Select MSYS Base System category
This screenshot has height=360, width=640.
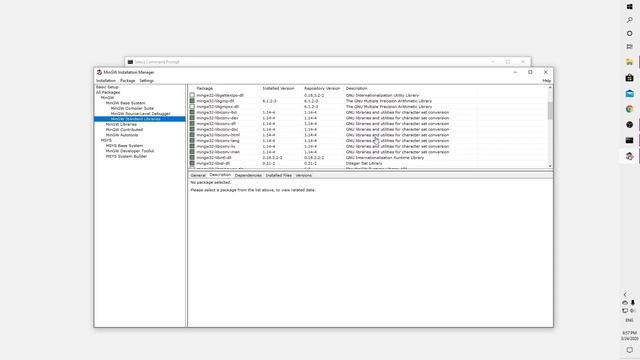124,146
